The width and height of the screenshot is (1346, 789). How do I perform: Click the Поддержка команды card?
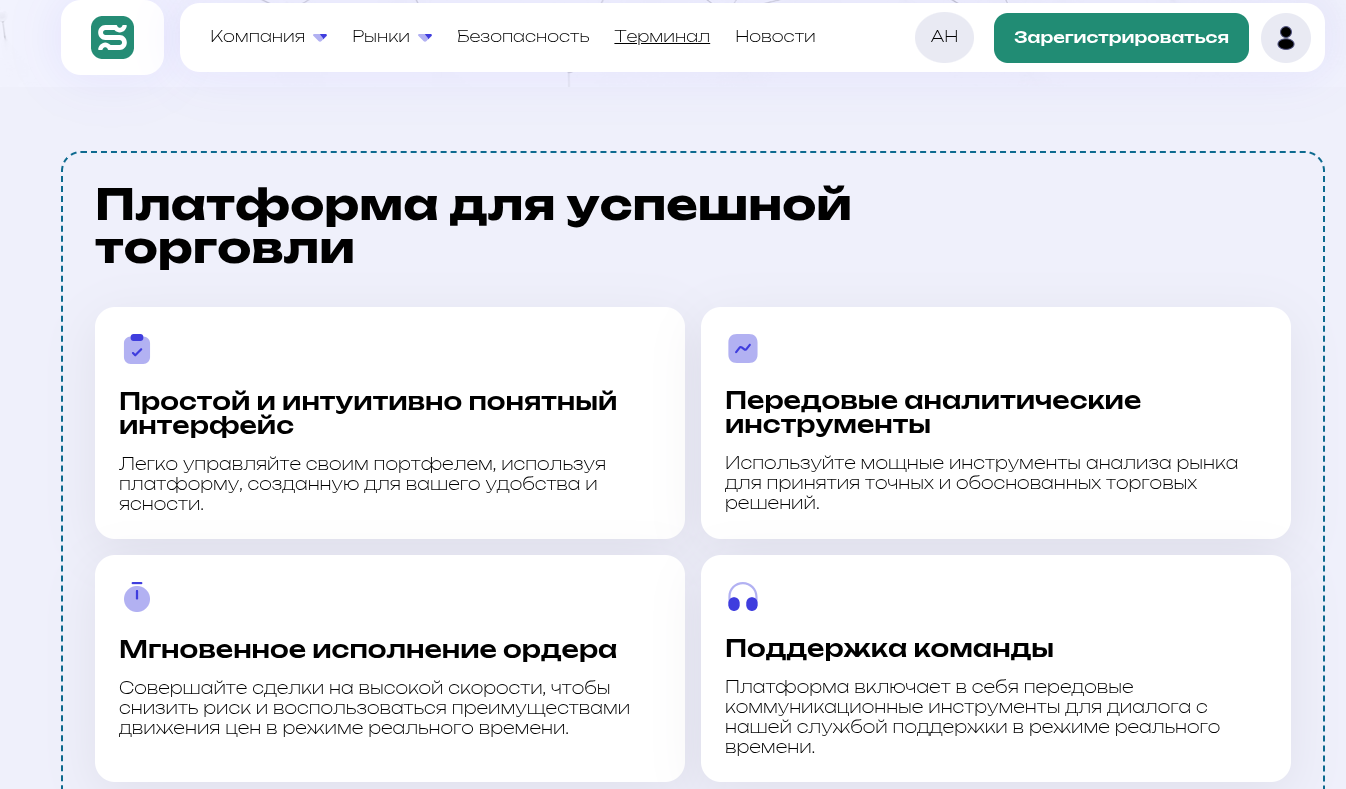(x=995, y=668)
